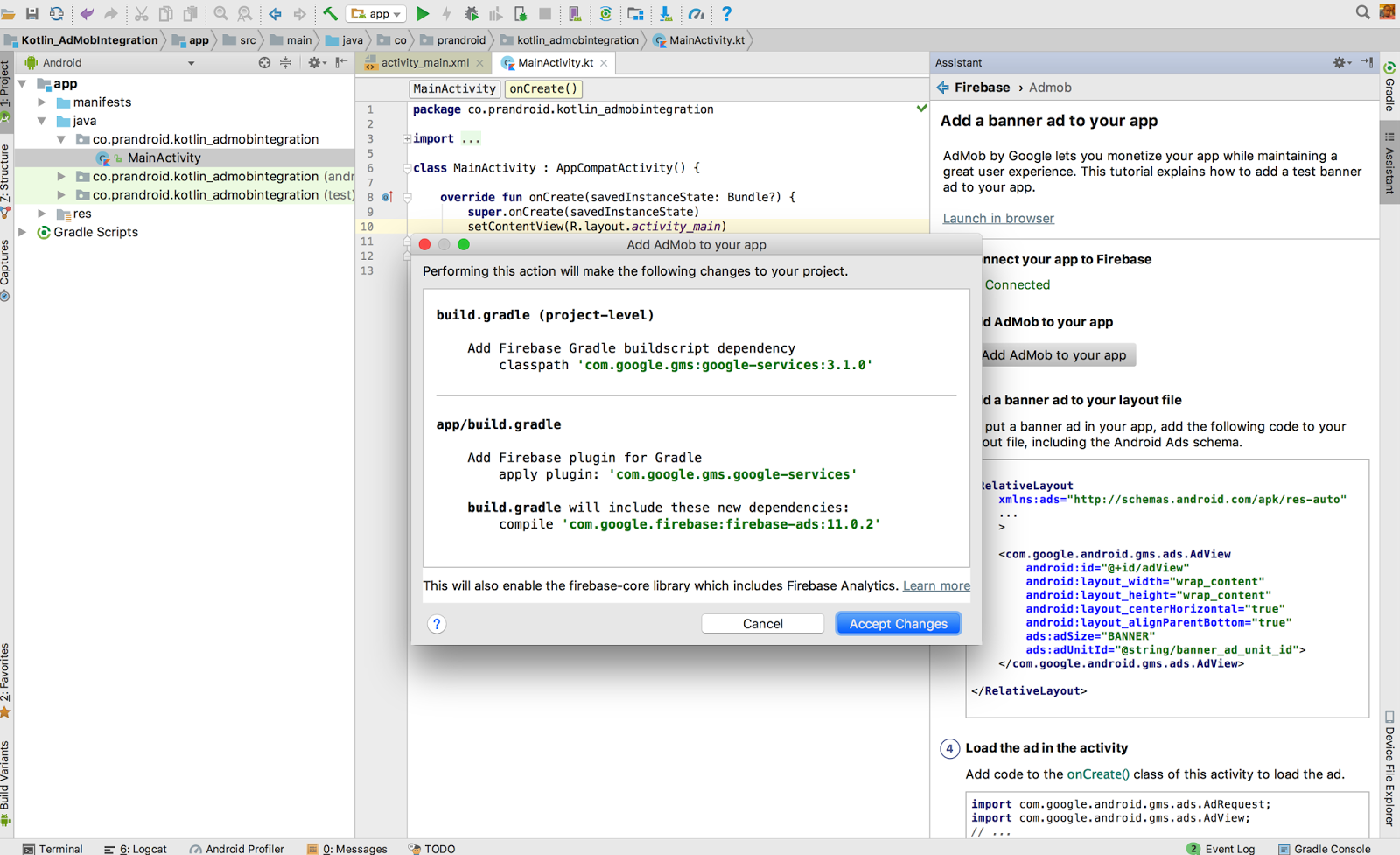Image resolution: width=1400 pixels, height=855 pixels.
Task: Open Project panel settings gear
Action: pyautogui.click(x=315, y=62)
